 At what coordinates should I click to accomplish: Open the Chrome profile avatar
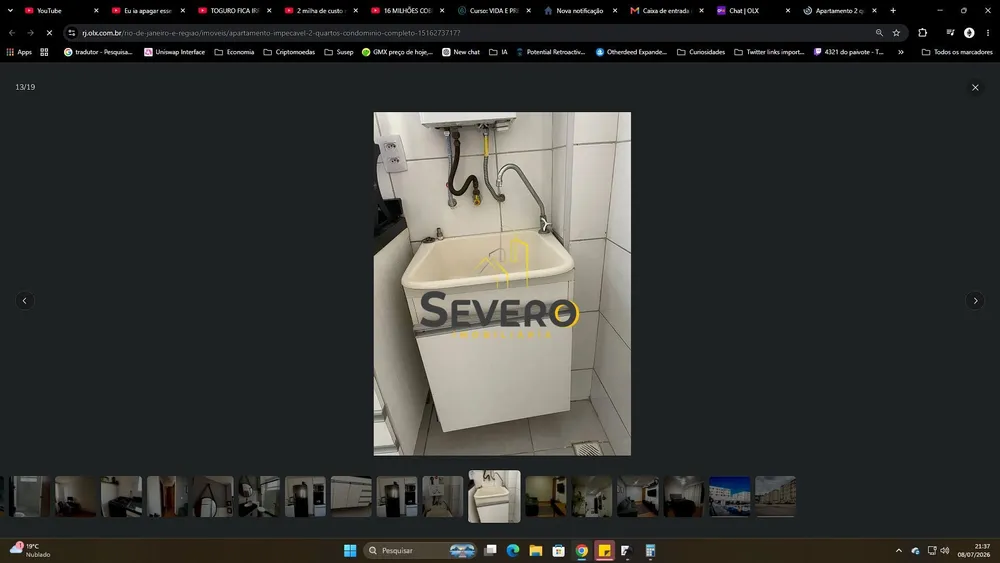(x=969, y=33)
